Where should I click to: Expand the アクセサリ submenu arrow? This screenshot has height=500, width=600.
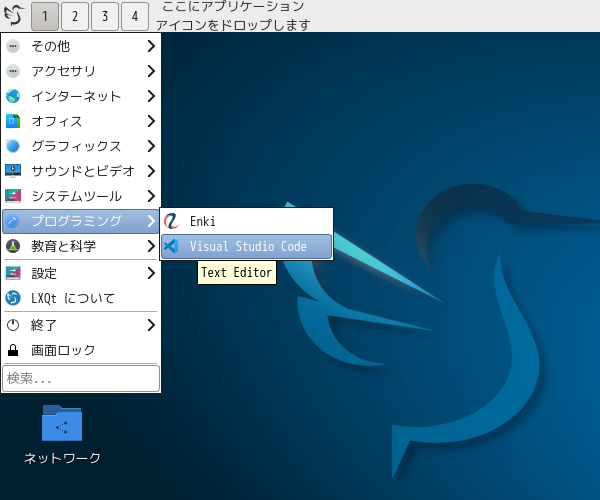152,71
